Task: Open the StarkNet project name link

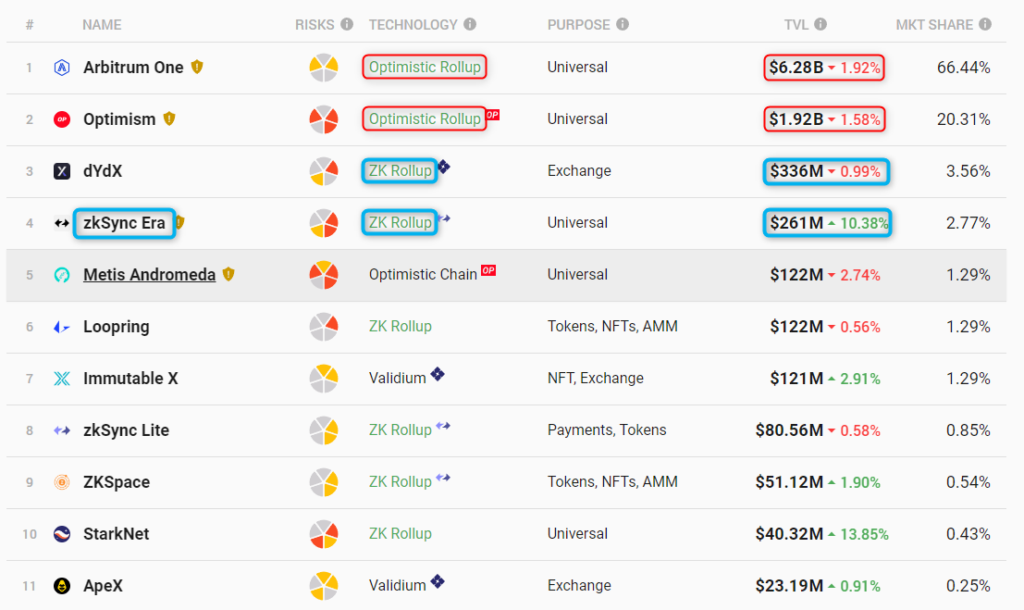Action: pos(116,534)
